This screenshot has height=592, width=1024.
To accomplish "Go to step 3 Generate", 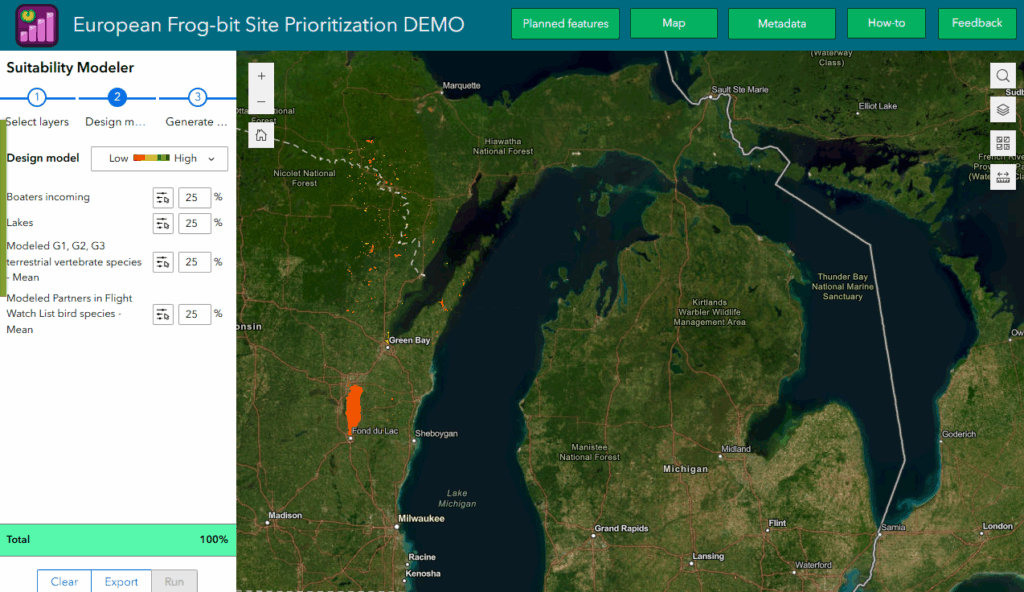I will [198, 97].
